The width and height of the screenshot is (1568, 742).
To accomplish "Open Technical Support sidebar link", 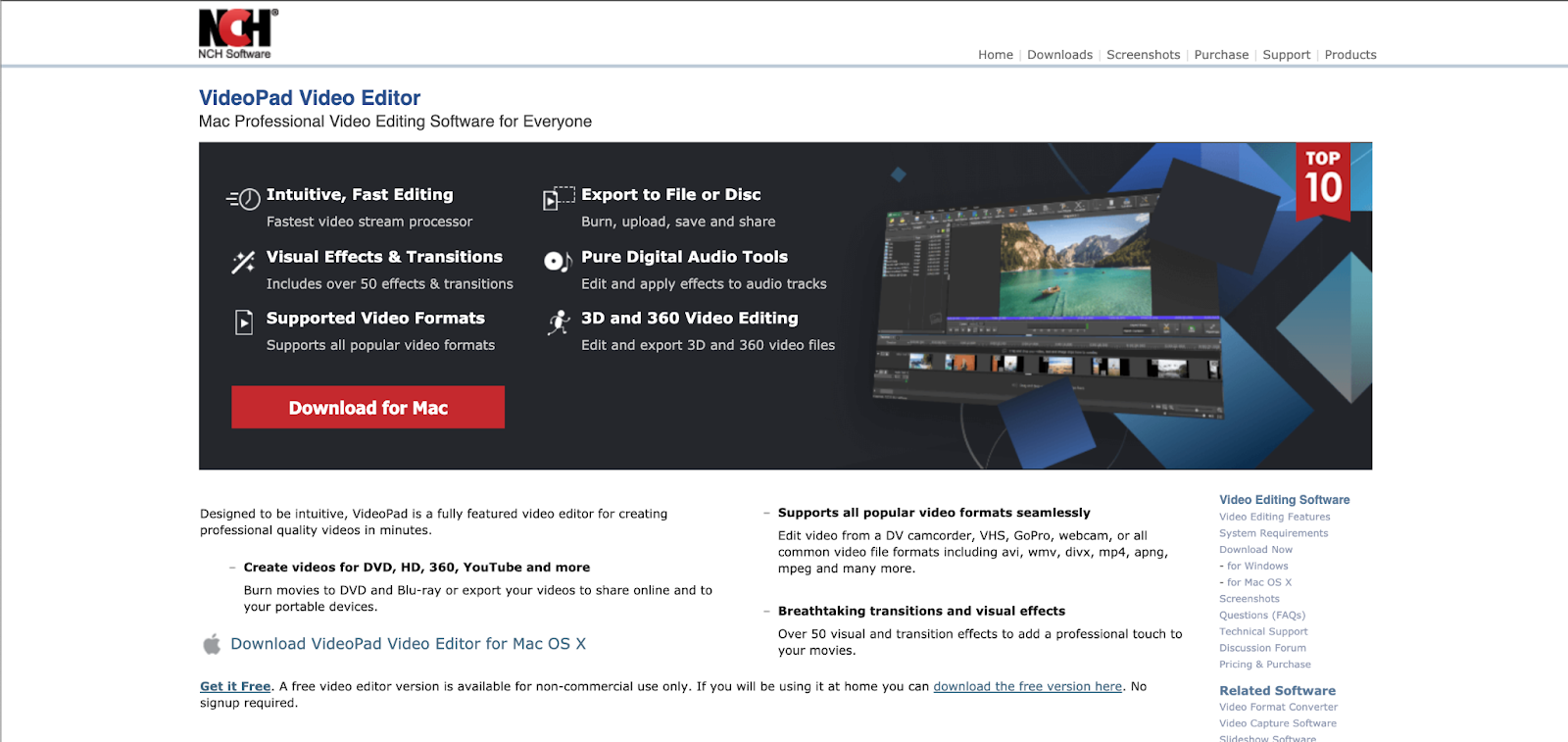I will pos(1263,631).
